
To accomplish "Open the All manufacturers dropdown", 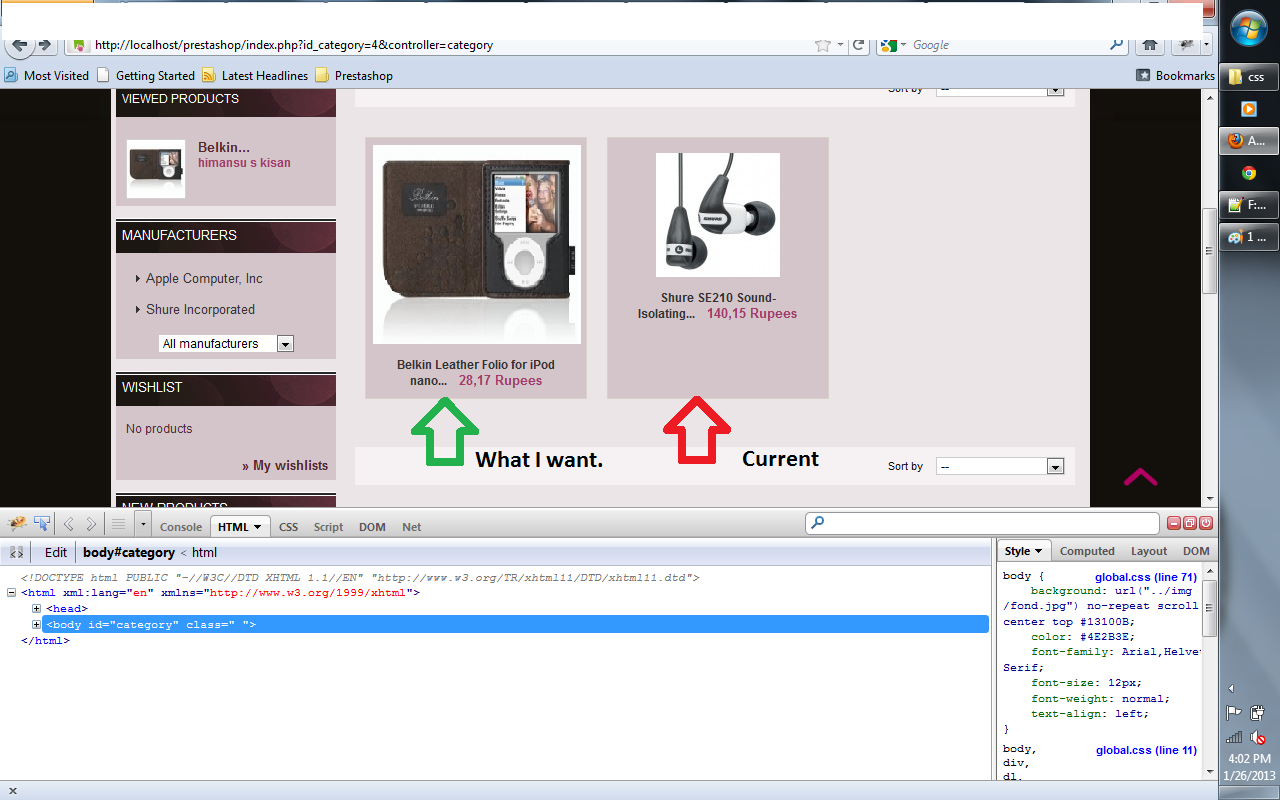I will coord(226,344).
